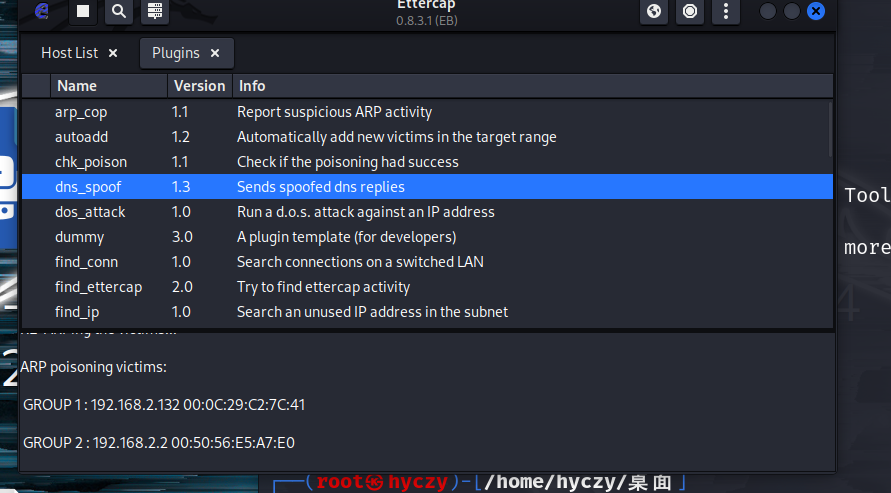Open the MITM globe menu
This screenshot has height=493, width=891.
[654, 12]
